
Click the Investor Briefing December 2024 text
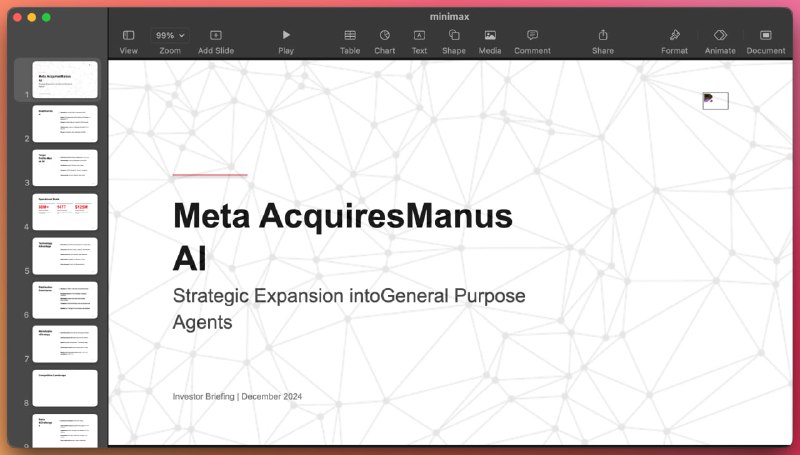pos(237,396)
